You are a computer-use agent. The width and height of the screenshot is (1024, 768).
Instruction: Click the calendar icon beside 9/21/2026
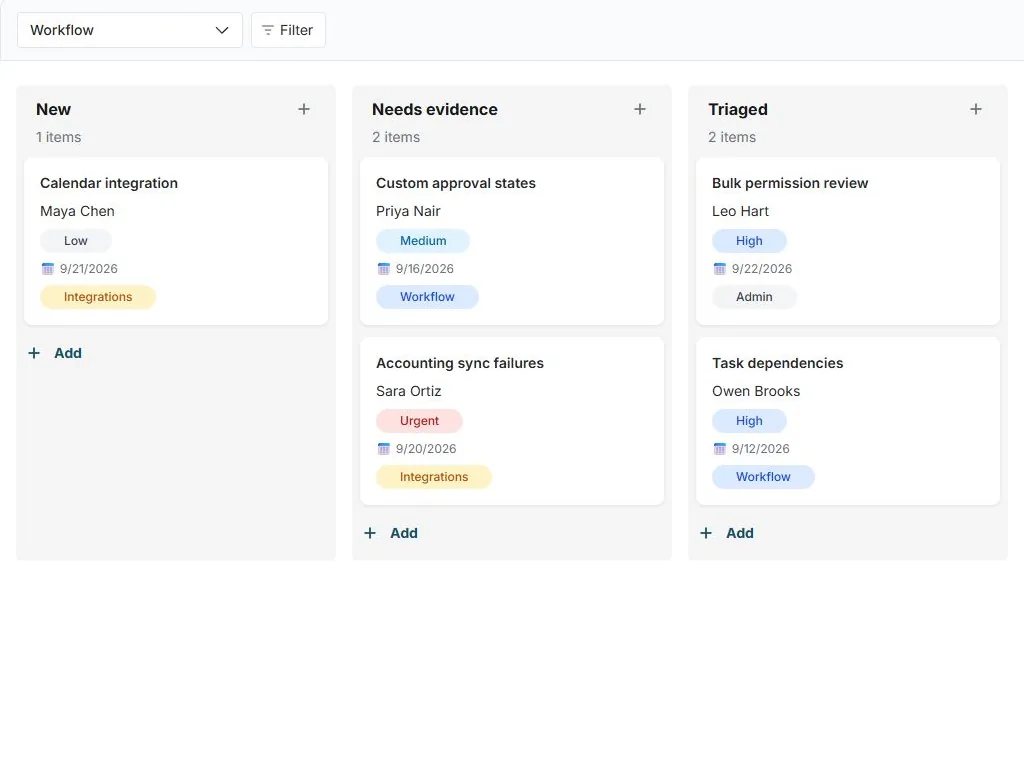48,269
